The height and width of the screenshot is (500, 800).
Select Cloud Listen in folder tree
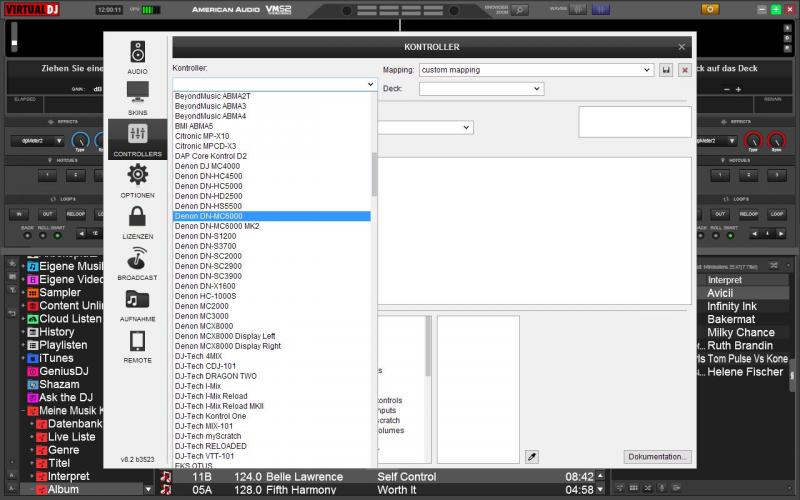click(65, 319)
